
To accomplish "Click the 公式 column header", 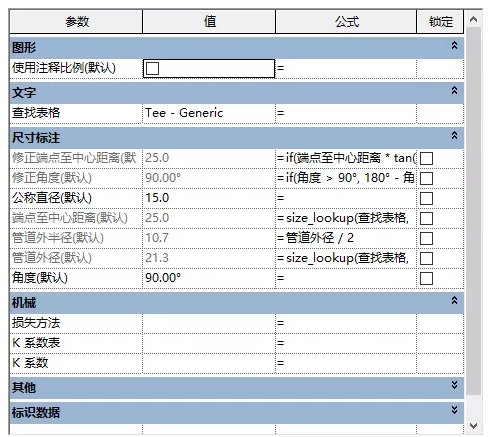I will pyautogui.click(x=346, y=22).
